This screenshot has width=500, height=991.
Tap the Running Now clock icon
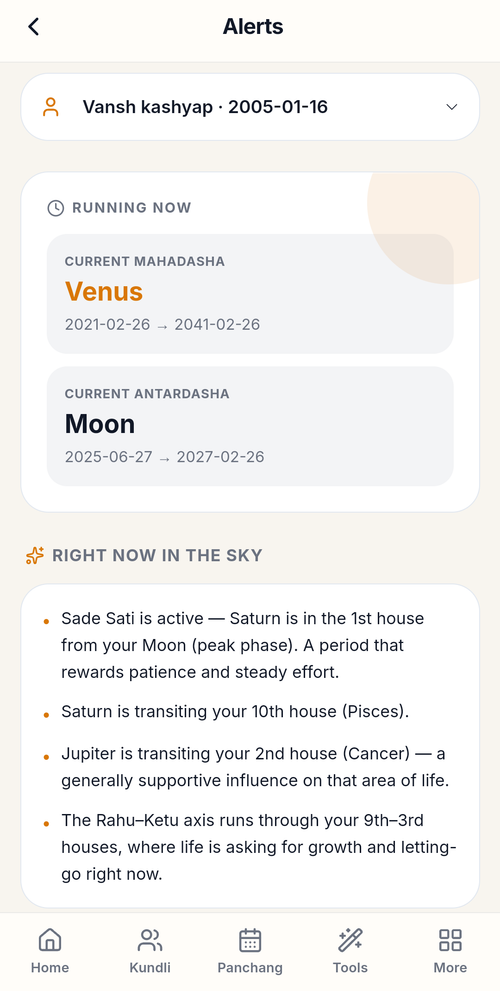pos(56,208)
